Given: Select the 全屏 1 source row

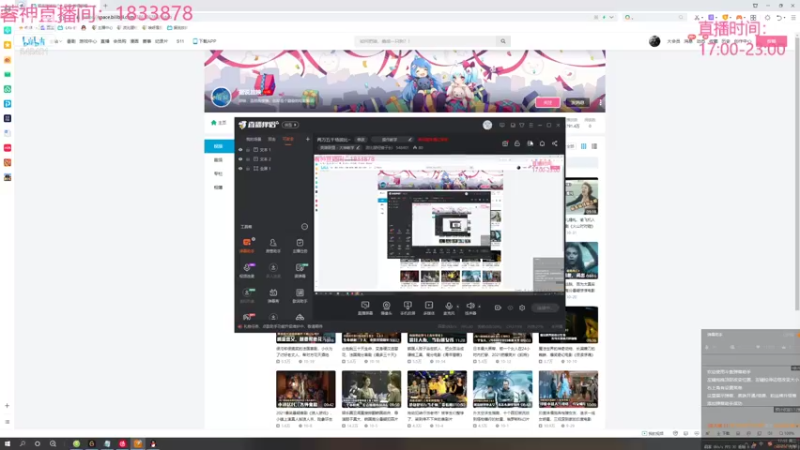Looking at the screenshot, I should pos(274,168).
